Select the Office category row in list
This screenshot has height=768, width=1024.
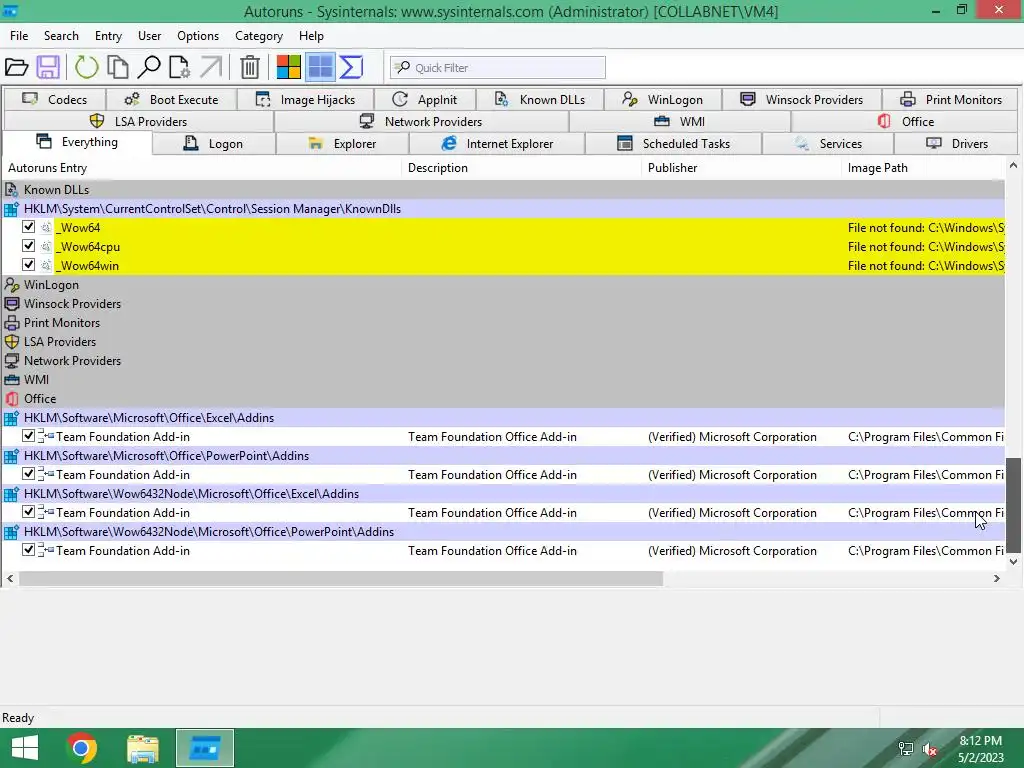(503, 398)
